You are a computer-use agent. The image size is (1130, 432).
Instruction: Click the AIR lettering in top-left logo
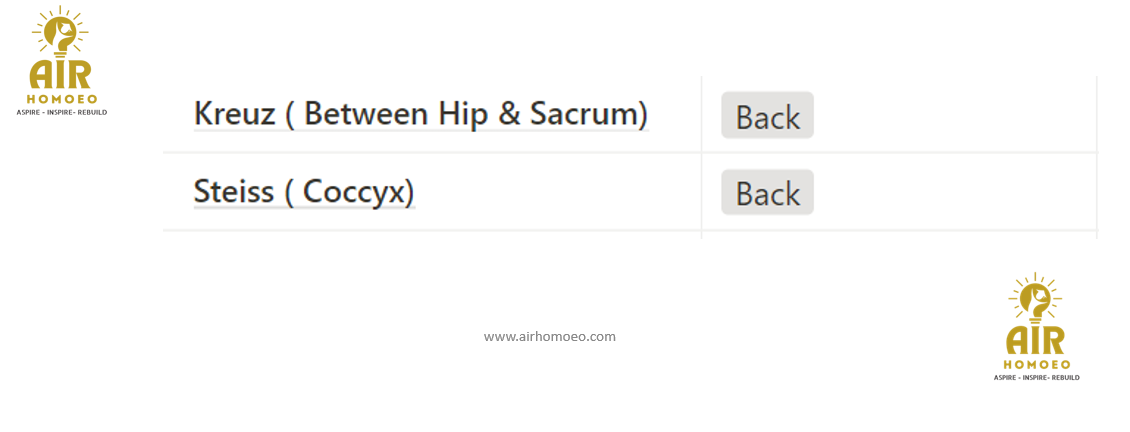click(x=61, y=74)
